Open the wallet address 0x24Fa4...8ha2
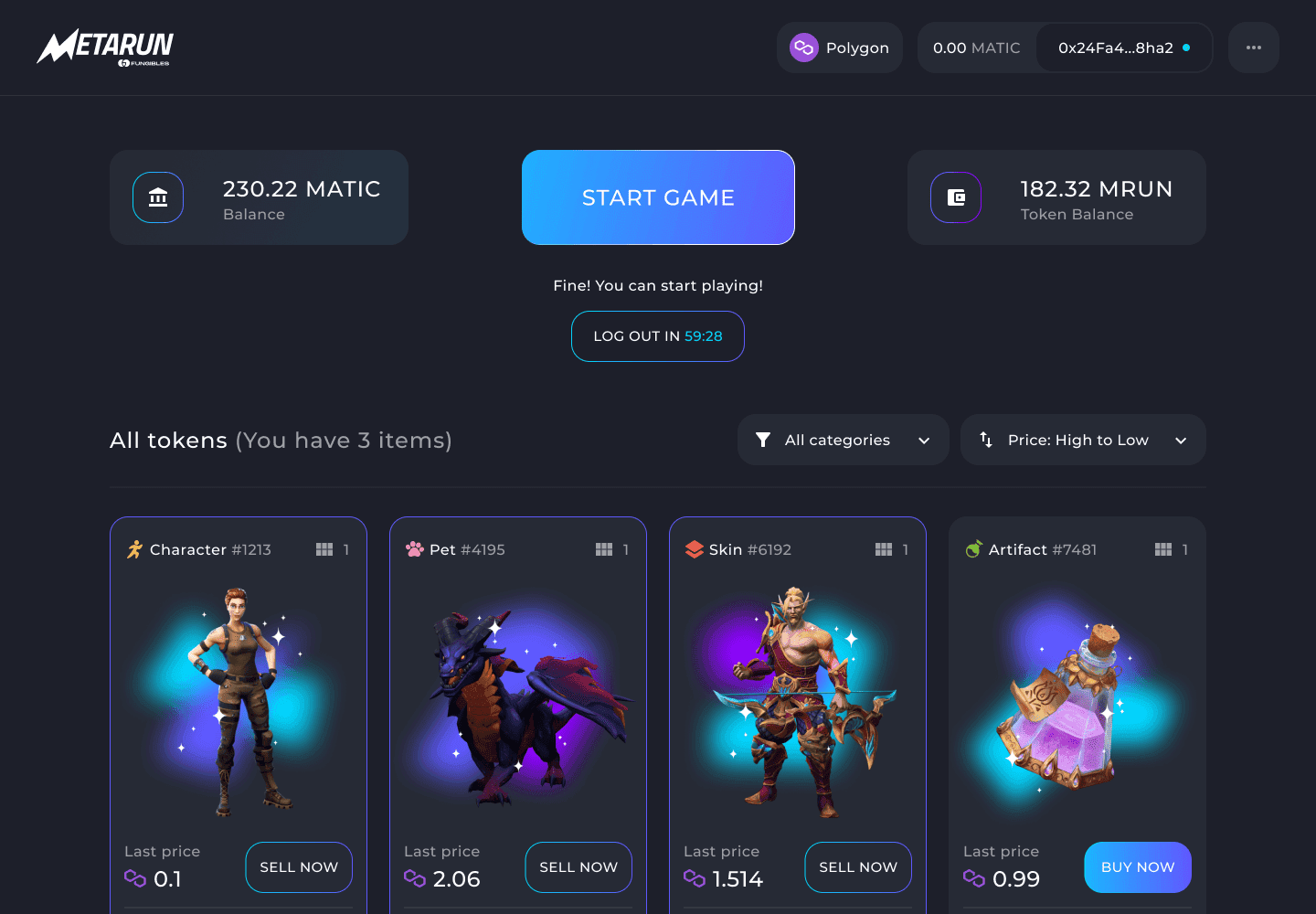Screen dimensions: 1316x914 tap(1124, 48)
